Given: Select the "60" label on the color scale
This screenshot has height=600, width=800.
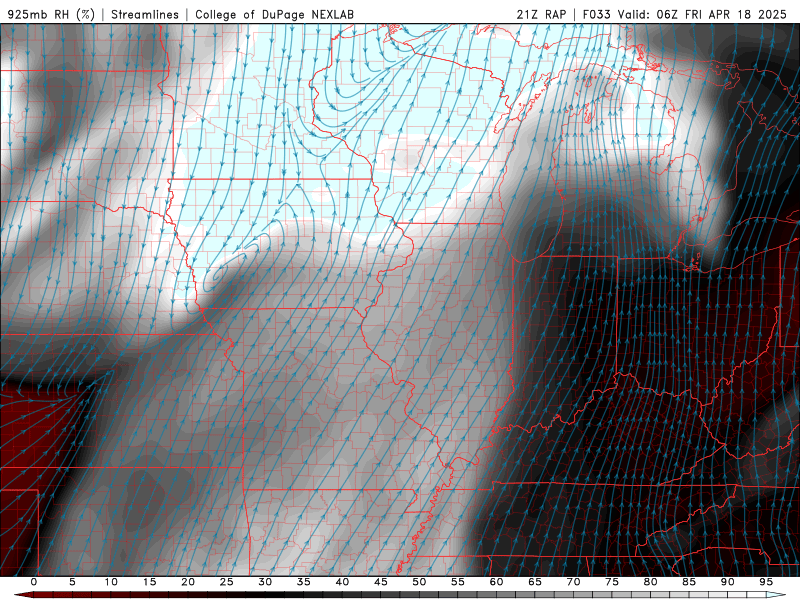Looking at the screenshot, I should pos(496,582).
